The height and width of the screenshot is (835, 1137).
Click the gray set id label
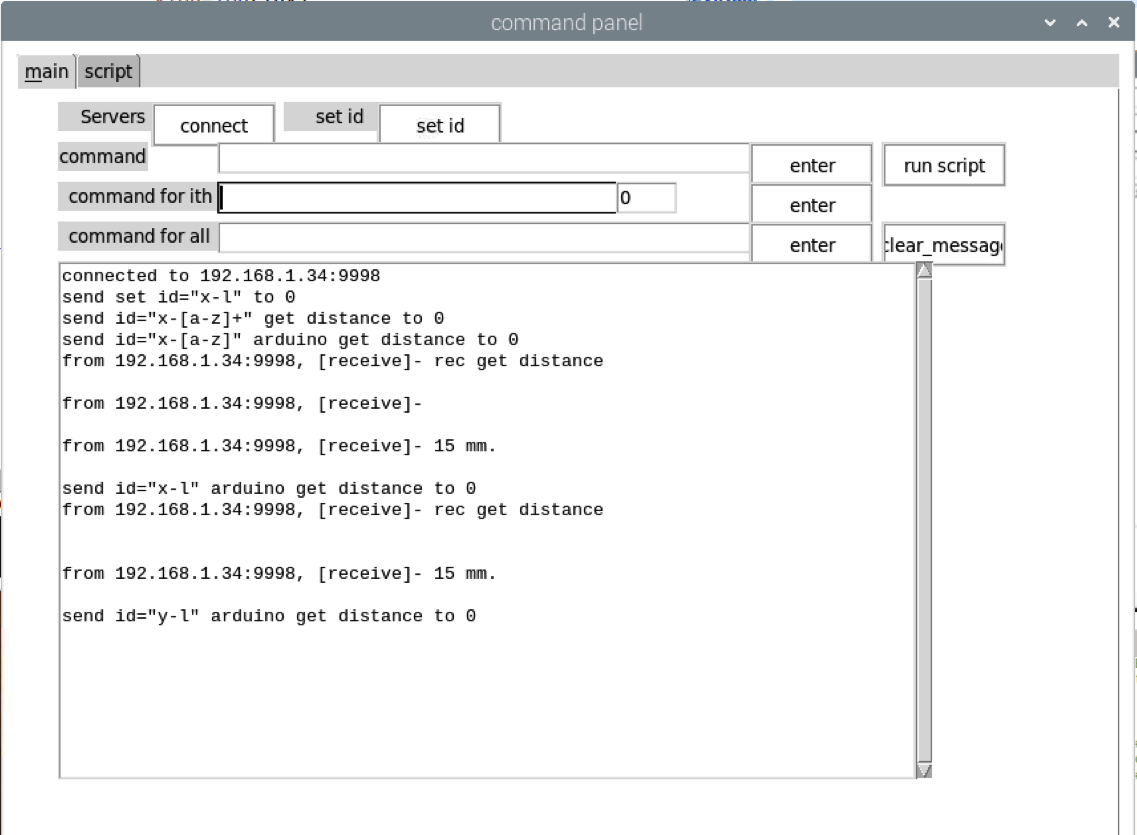[330, 116]
